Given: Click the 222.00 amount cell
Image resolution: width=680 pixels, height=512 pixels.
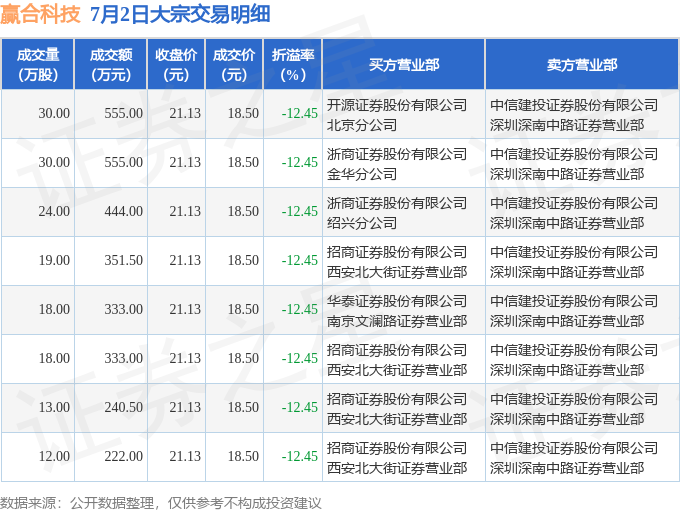Looking at the screenshot, I should point(124,456).
